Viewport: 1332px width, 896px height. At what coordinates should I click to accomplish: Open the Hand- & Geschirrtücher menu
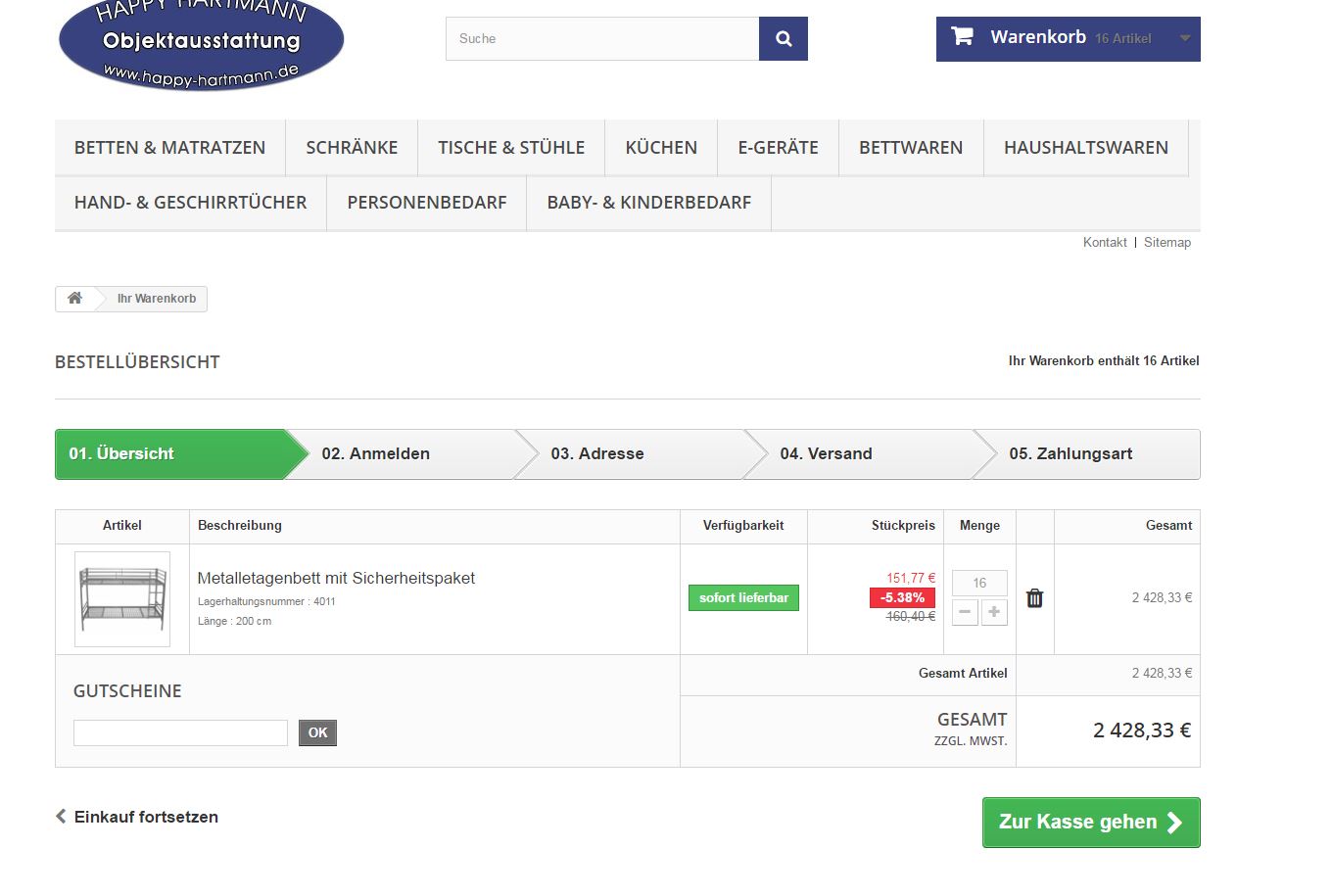click(x=190, y=203)
